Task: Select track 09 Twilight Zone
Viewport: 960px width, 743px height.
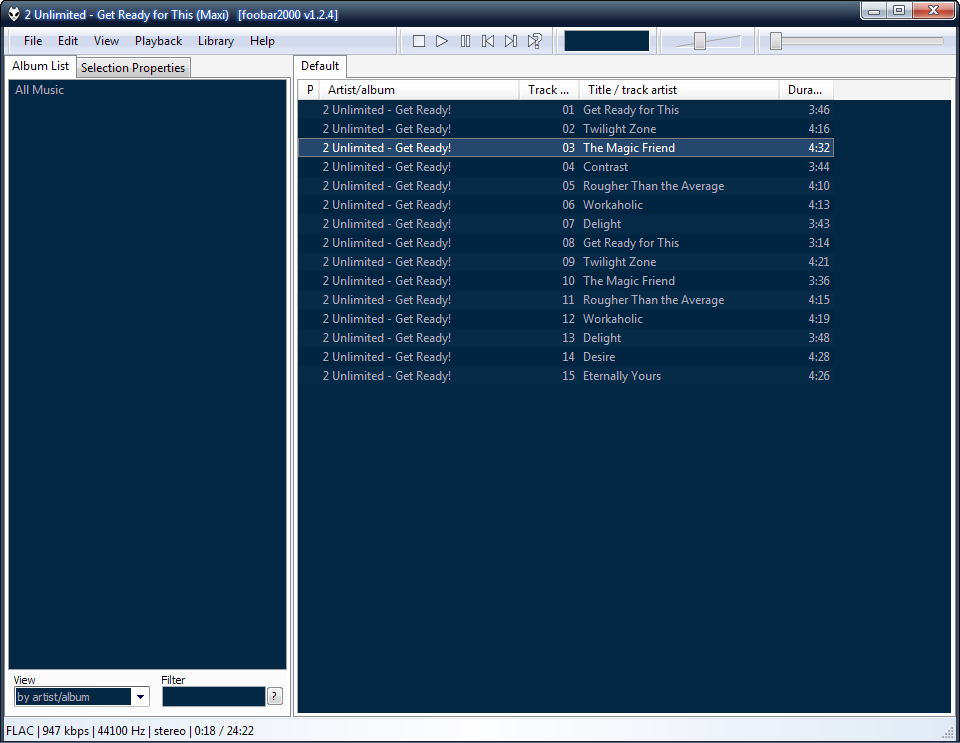Action: point(566,262)
